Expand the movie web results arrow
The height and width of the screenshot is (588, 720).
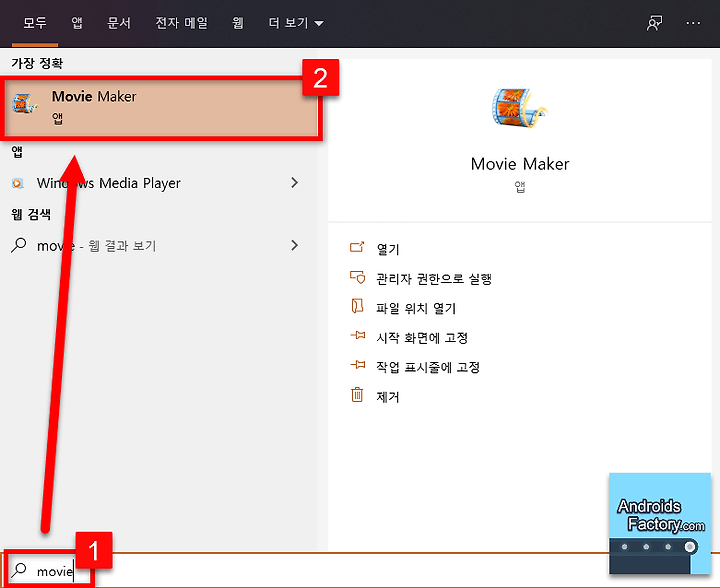coord(295,245)
